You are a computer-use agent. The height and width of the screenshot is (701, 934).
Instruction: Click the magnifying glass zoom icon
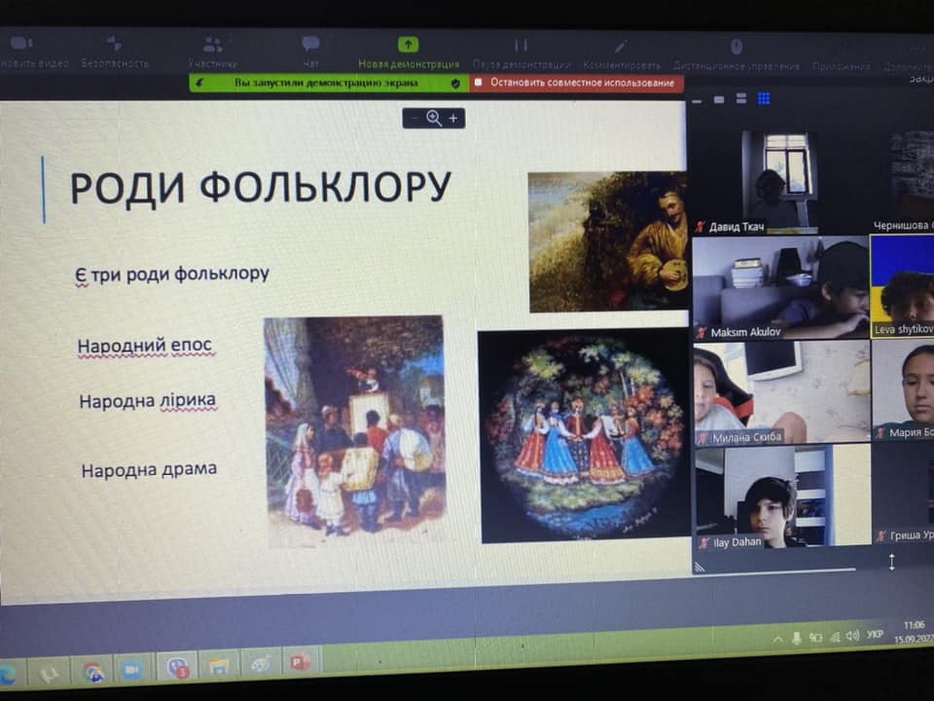[x=434, y=118]
